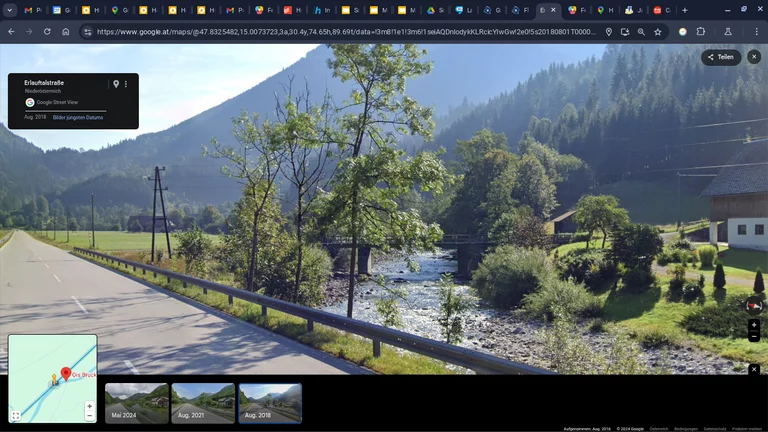
Task: Open the three-dot menu in the Erlauftalstraße card
Action: [126, 84]
